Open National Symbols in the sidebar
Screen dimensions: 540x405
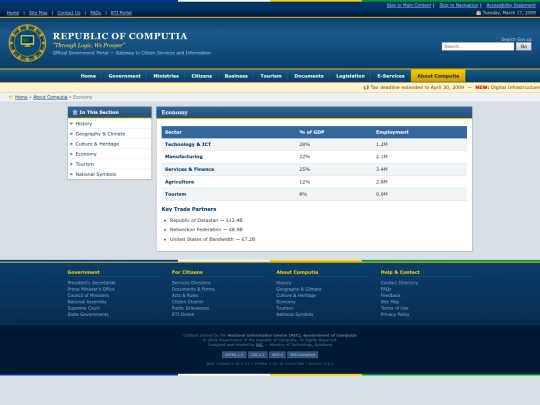coord(96,174)
